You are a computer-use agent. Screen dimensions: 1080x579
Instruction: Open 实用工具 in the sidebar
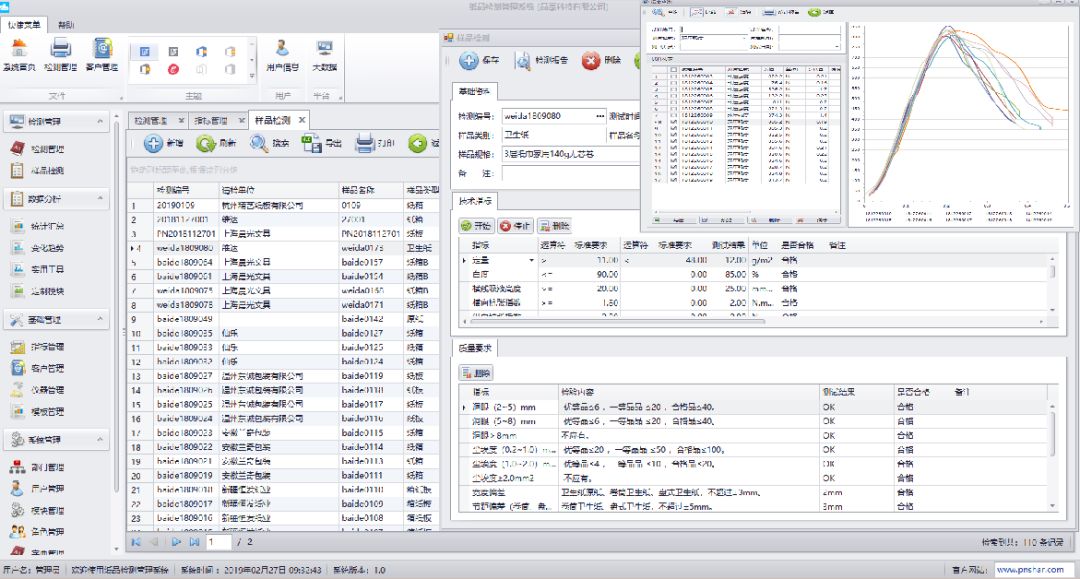click(x=39, y=269)
